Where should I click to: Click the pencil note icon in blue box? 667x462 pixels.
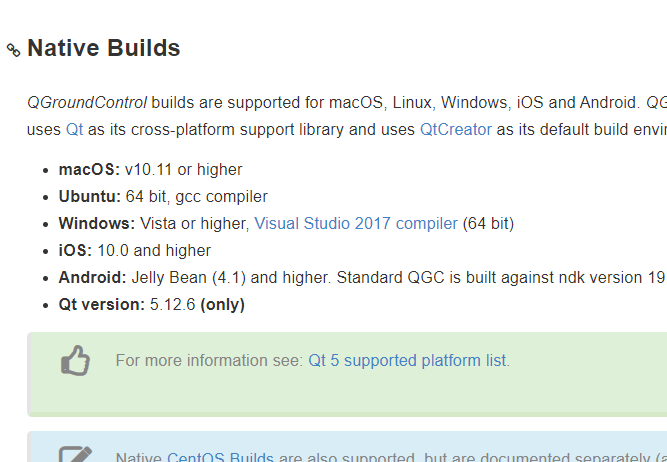point(75,454)
